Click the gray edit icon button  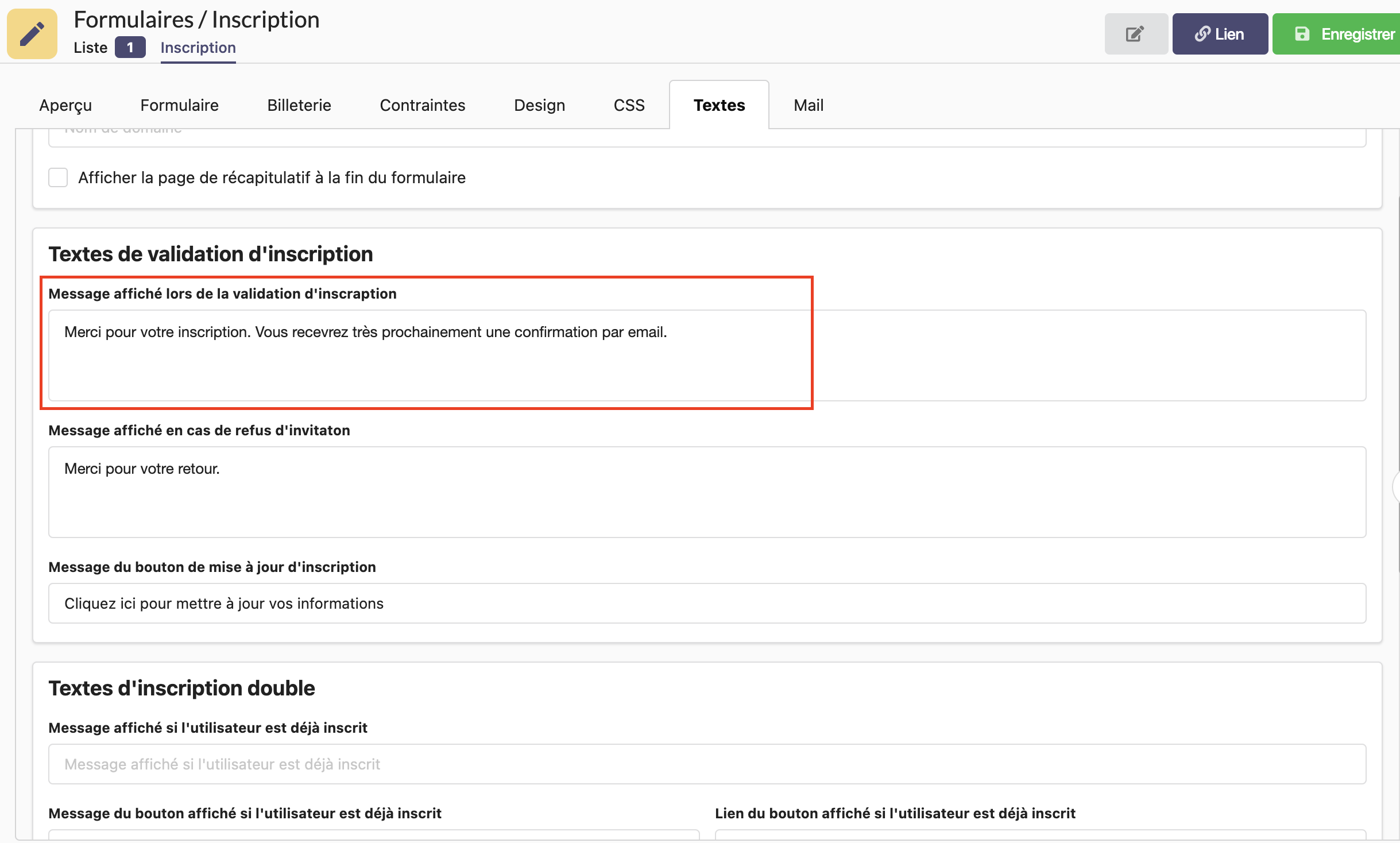pyautogui.click(x=1135, y=34)
